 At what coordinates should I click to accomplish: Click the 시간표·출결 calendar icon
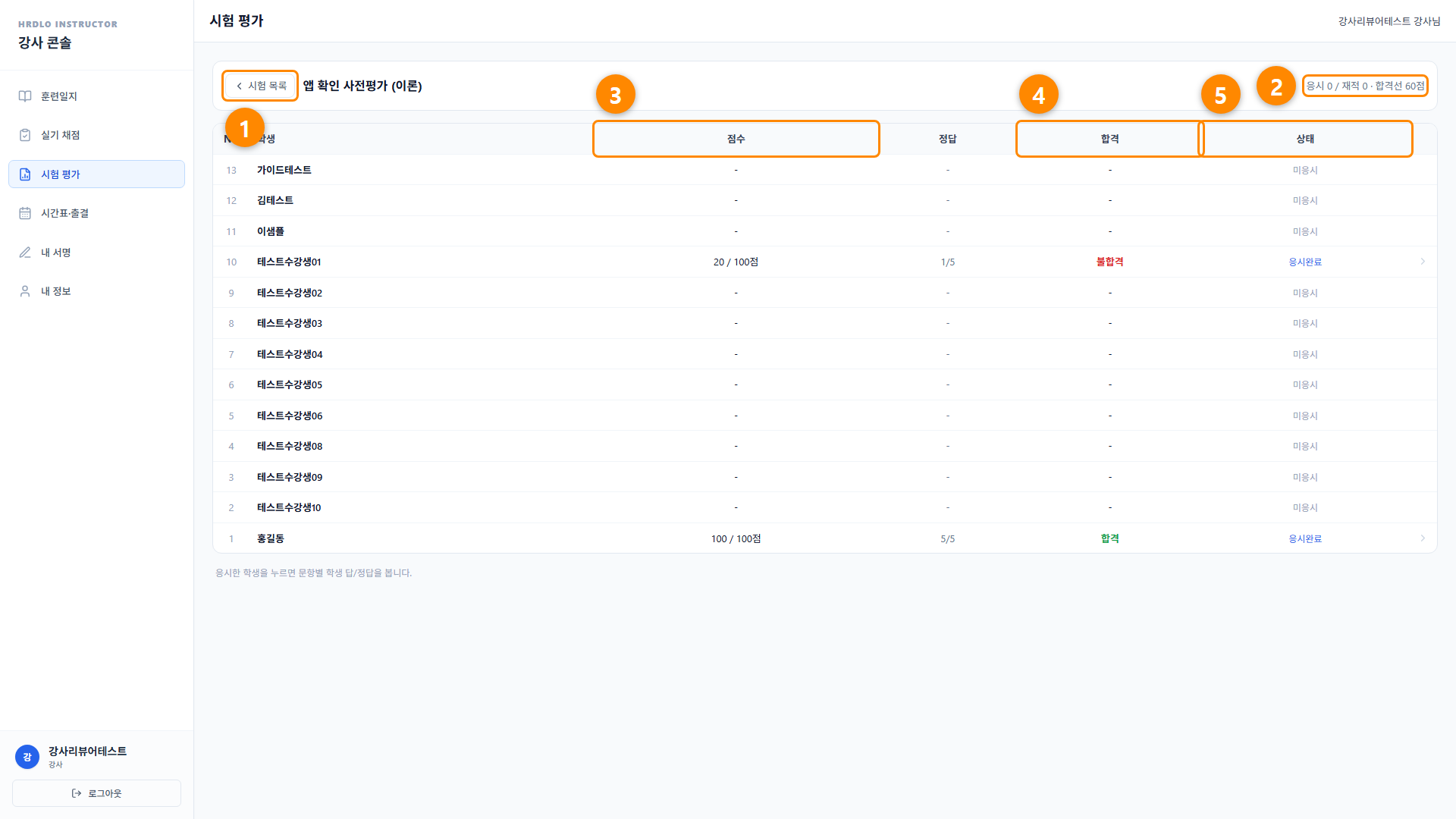[25, 213]
